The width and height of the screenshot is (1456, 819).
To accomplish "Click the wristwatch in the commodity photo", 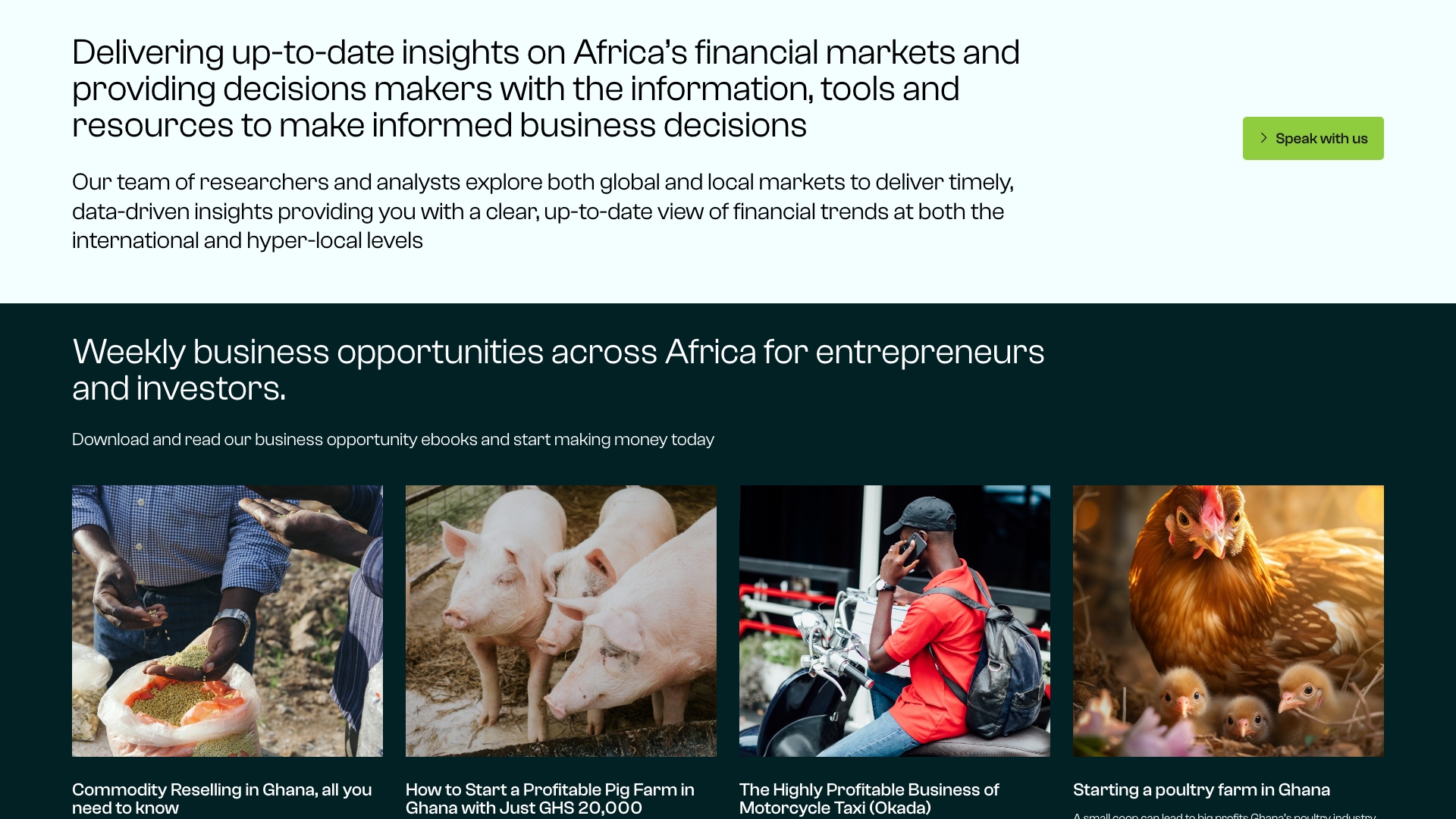I will [234, 620].
